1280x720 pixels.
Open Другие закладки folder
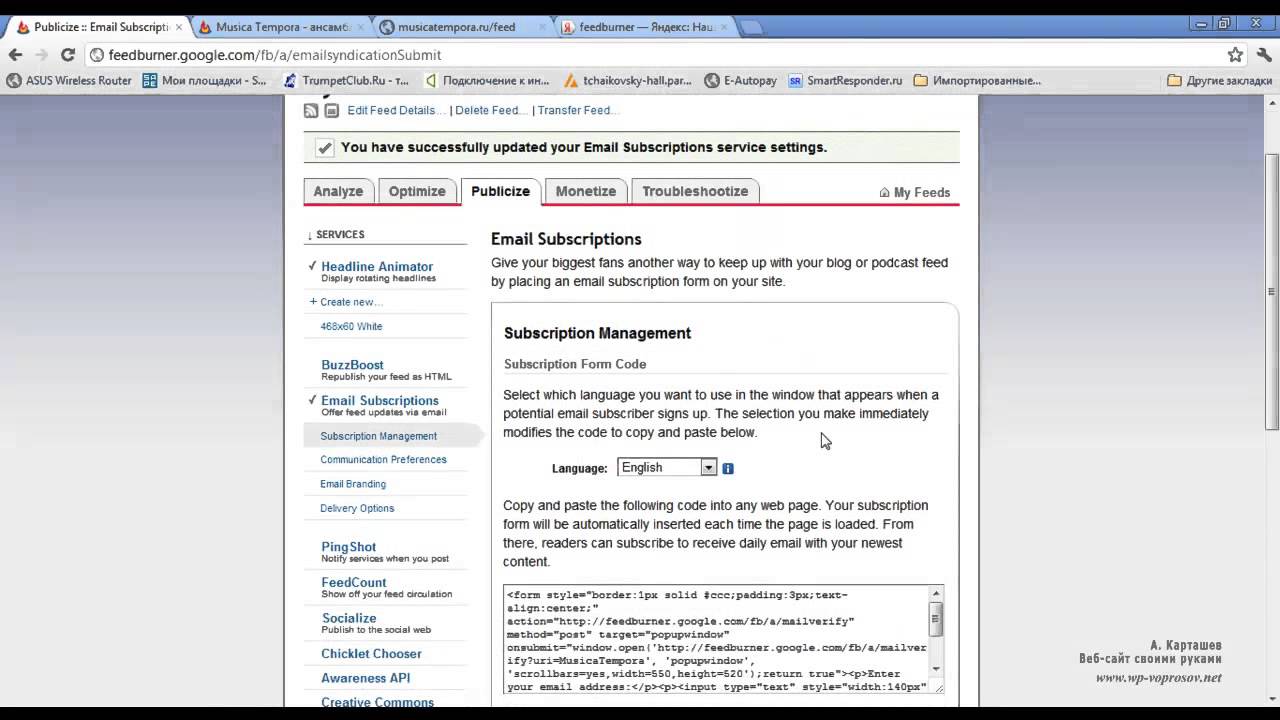click(1219, 80)
